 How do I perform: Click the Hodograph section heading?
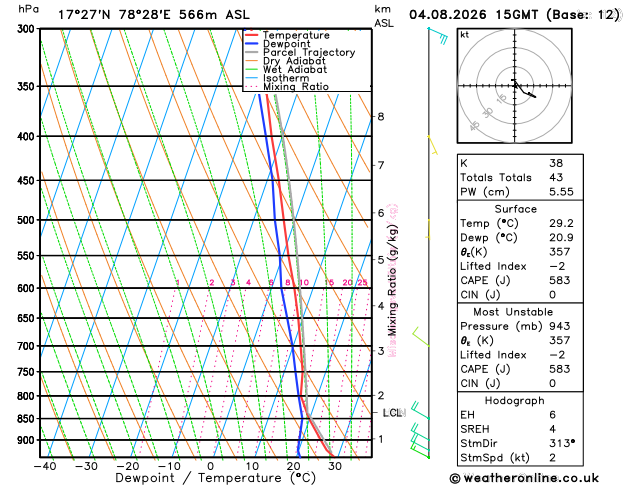coord(514,401)
